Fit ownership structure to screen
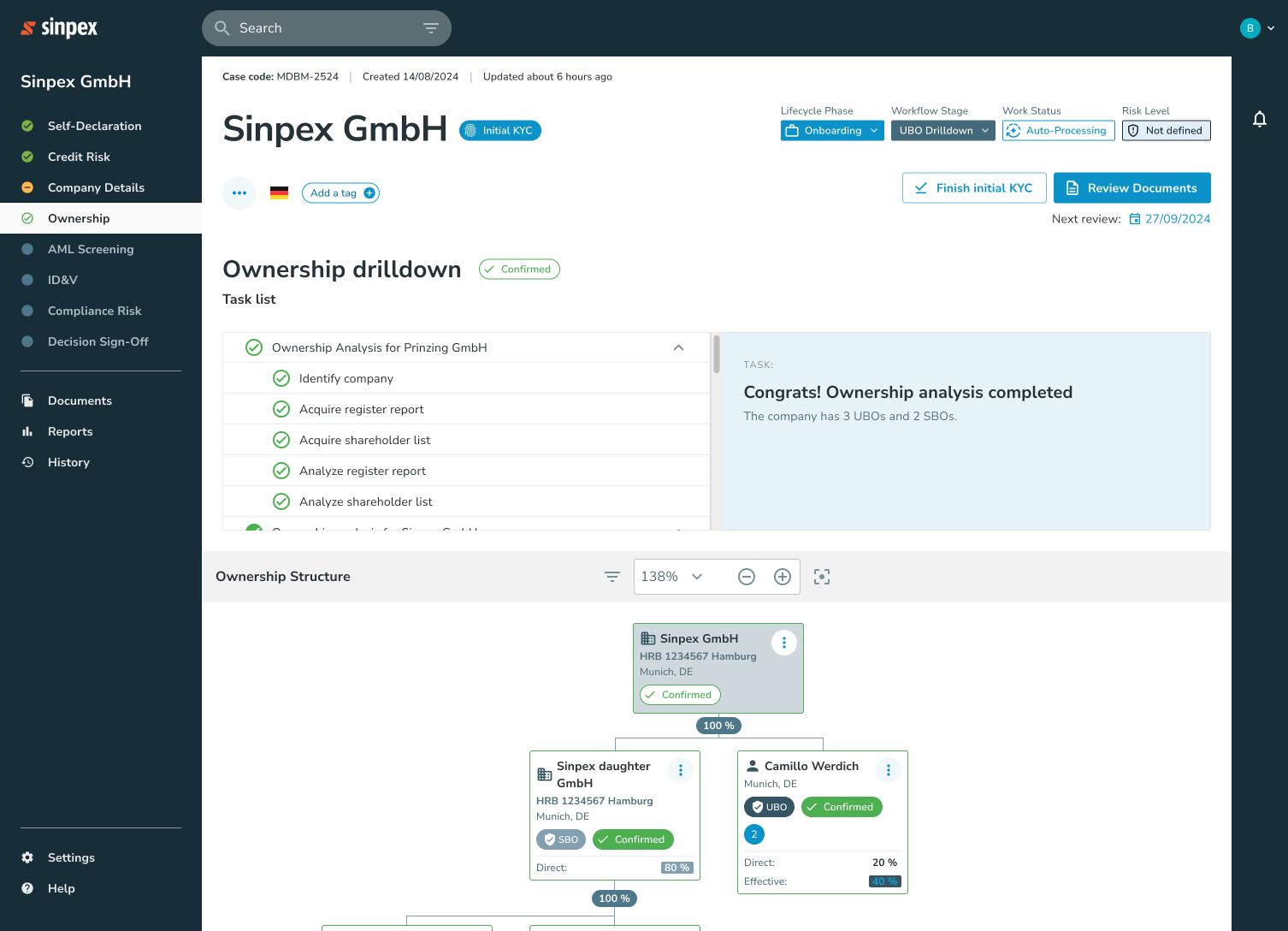Screen dimensions: 1288x931 point(822,577)
